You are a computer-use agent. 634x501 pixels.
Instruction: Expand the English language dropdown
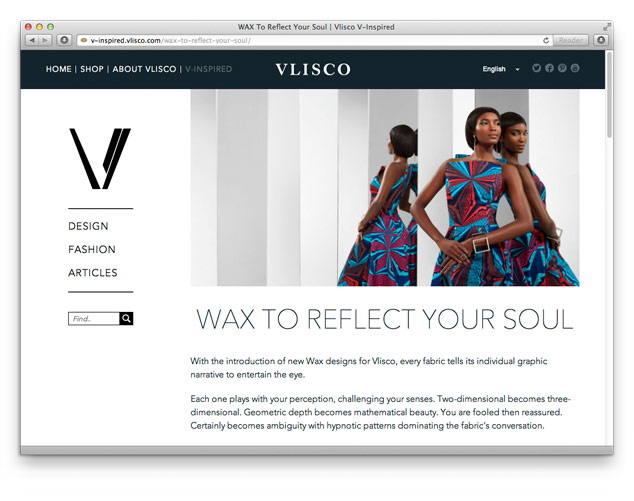501,69
